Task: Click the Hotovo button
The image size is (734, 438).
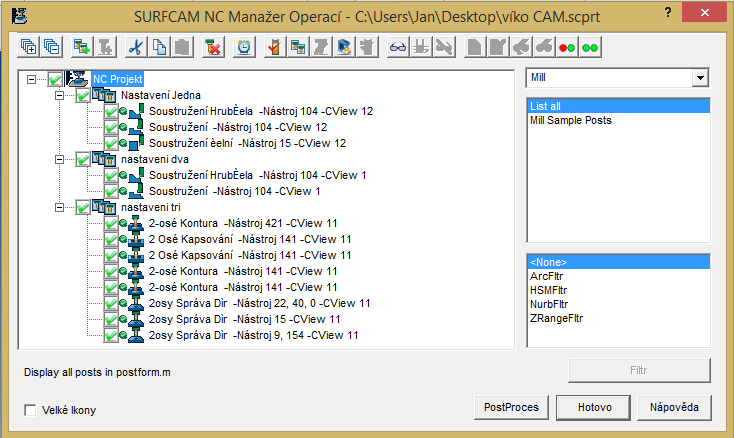Action: click(594, 407)
